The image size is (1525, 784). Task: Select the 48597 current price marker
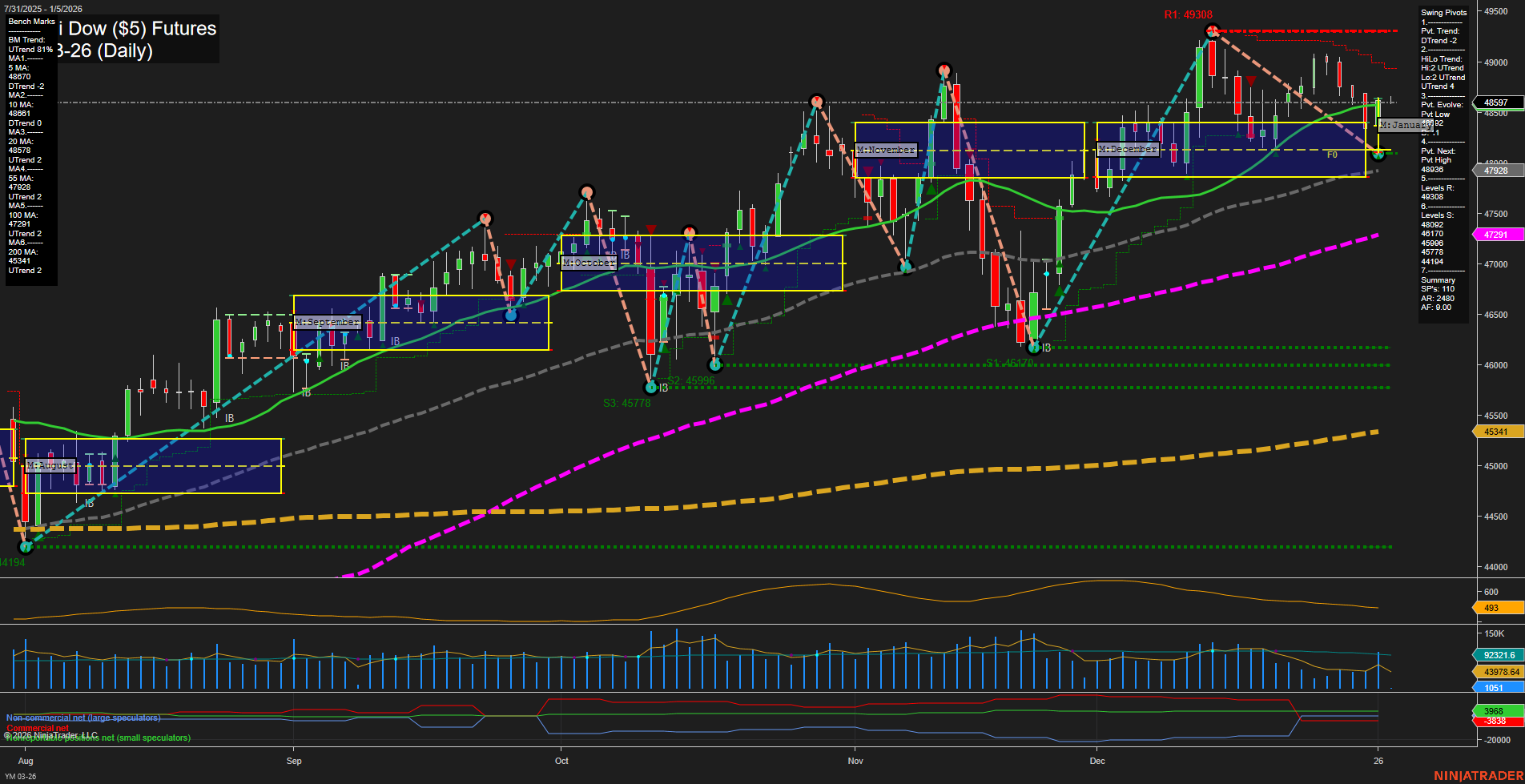pos(1497,103)
